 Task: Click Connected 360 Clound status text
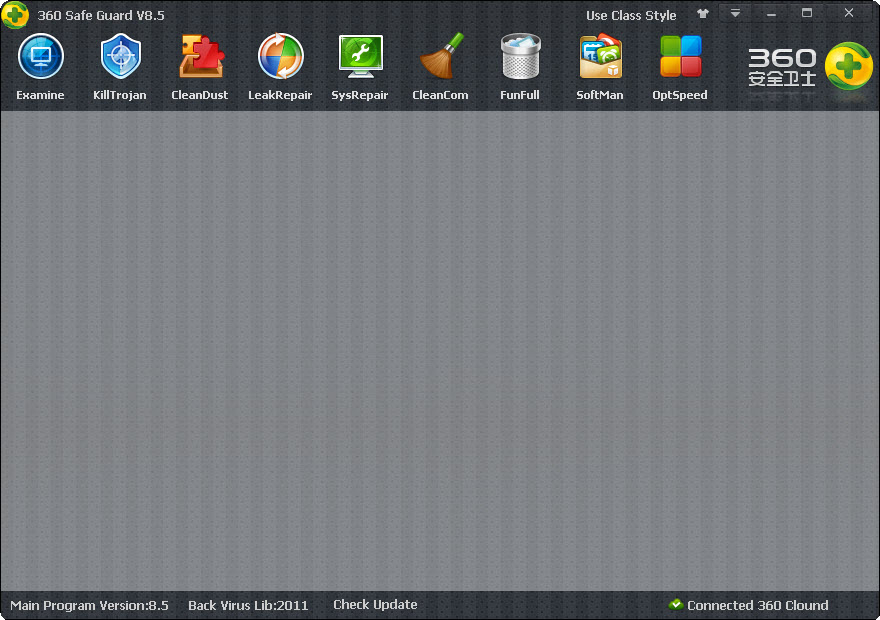tap(758, 605)
